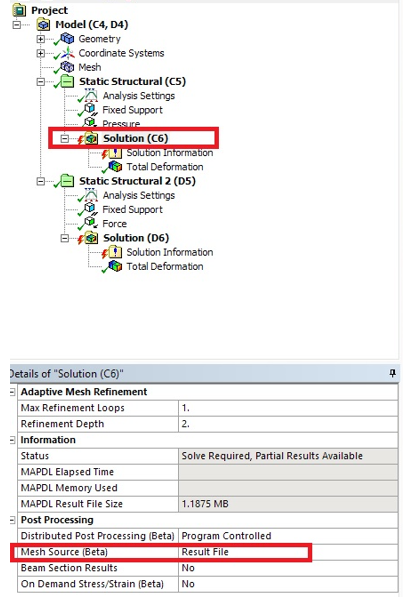Screen dimensions: 403x597
Task: Select Analysis Settings under Static Structural (C5)
Action: 139,96
